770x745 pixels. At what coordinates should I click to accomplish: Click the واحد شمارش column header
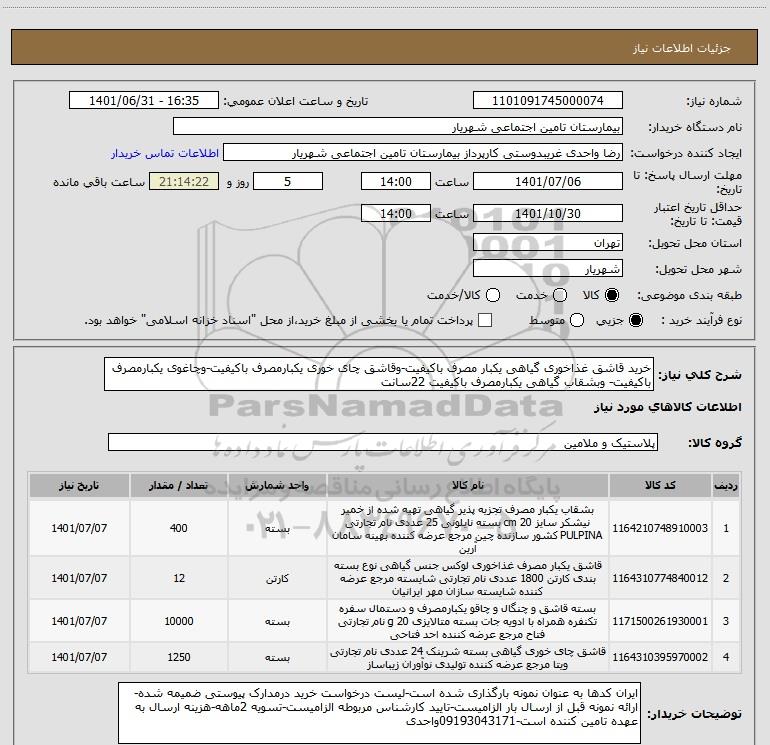pos(277,486)
